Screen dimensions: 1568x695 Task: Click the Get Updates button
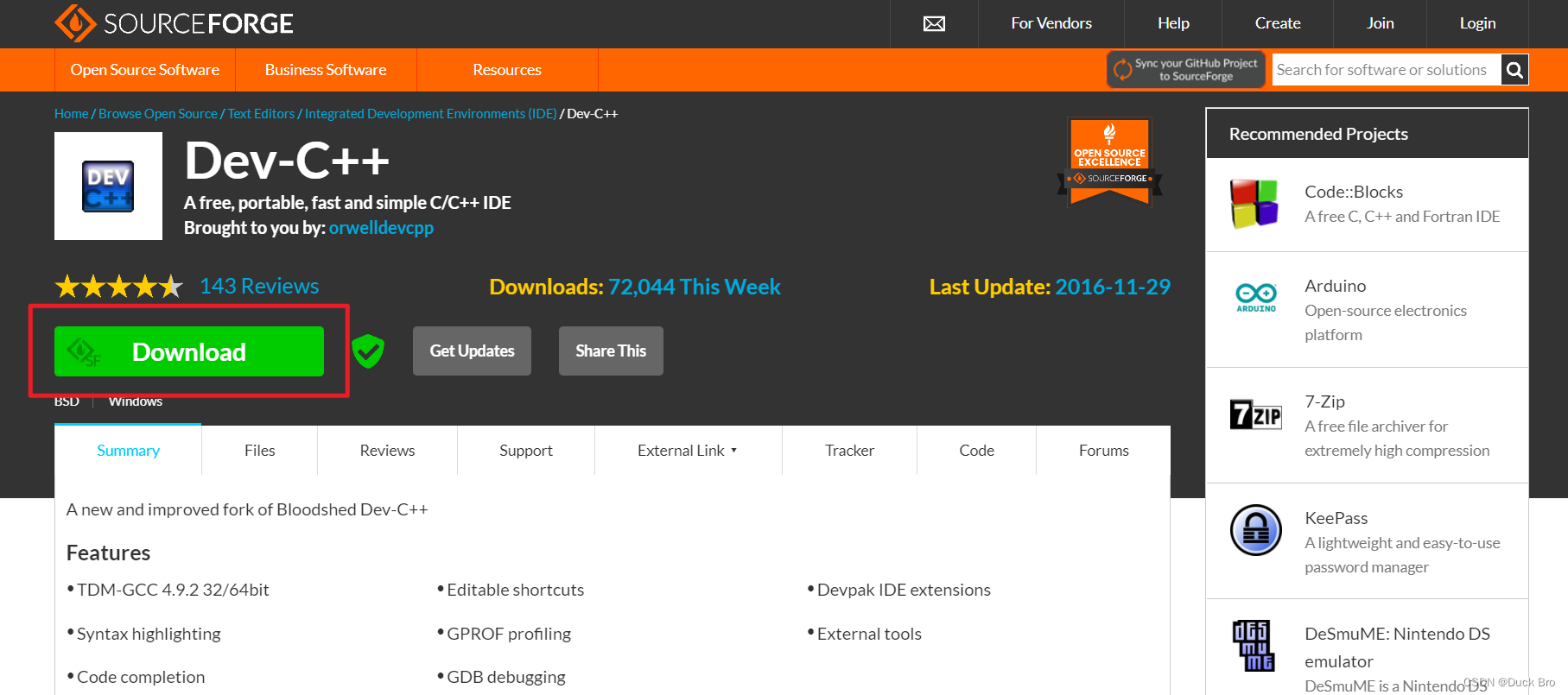pyautogui.click(x=472, y=351)
